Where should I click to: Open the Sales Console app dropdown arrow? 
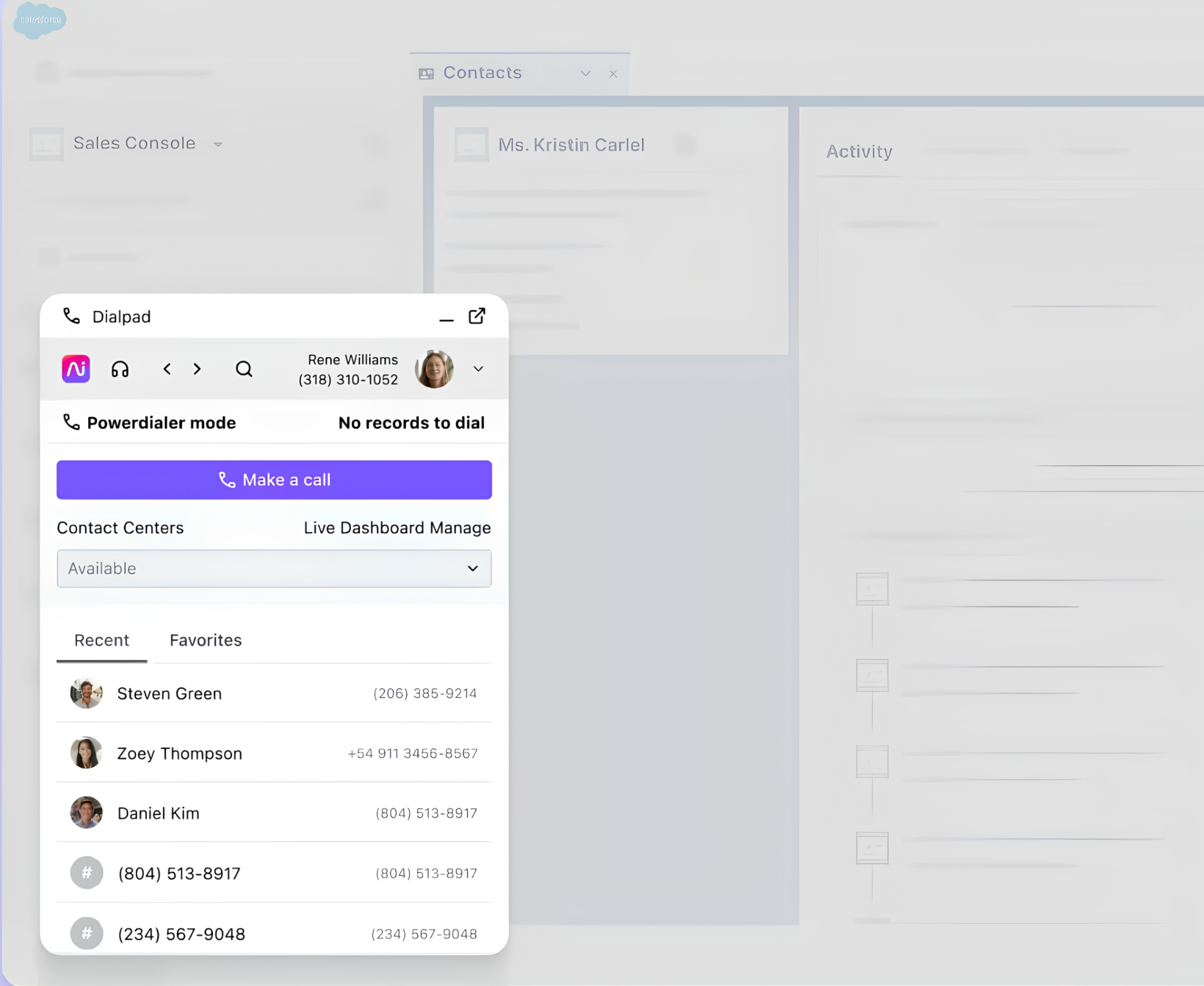point(218,145)
